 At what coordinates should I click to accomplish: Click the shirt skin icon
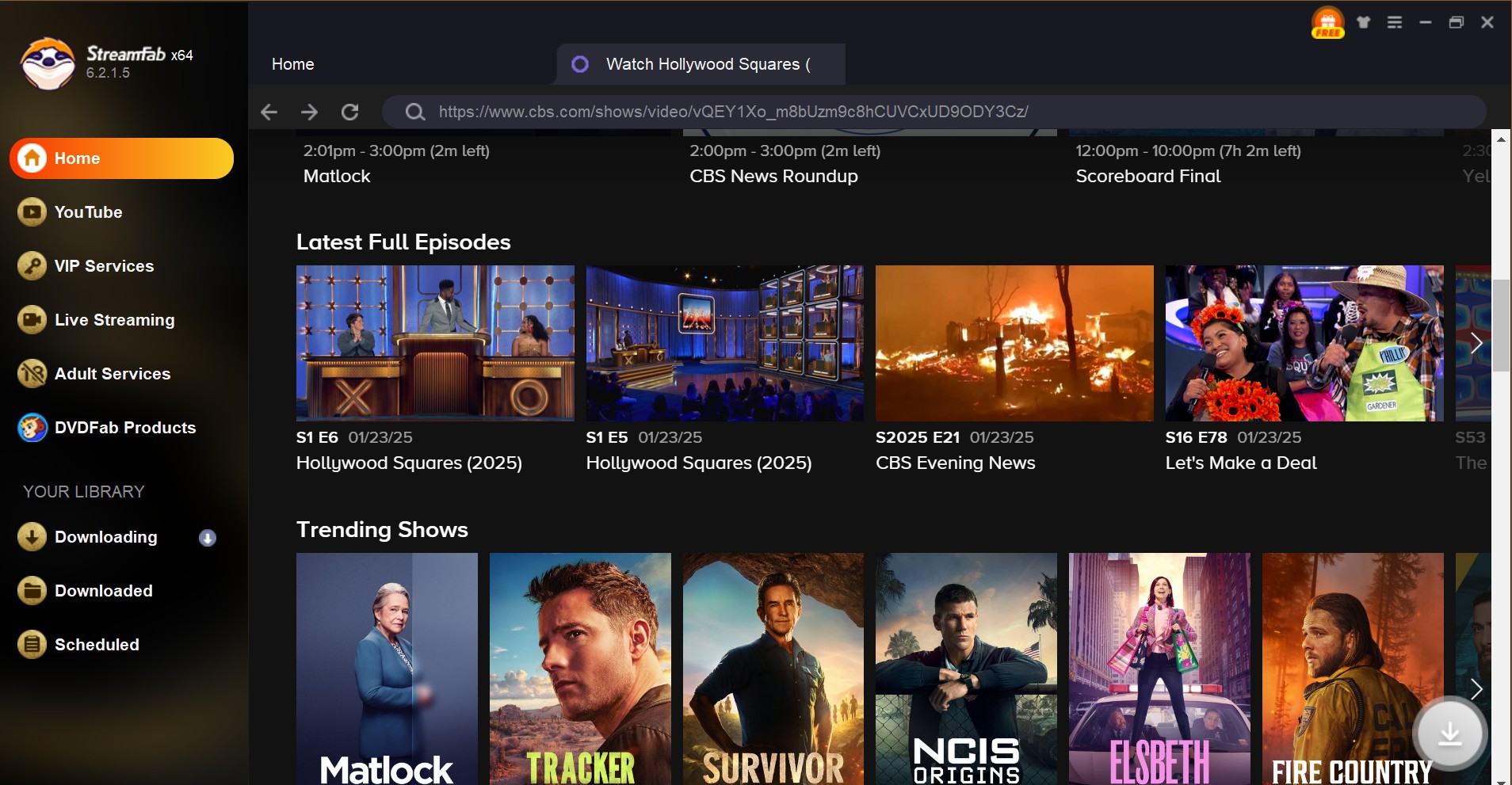pyautogui.click(x=1364, y=22)
